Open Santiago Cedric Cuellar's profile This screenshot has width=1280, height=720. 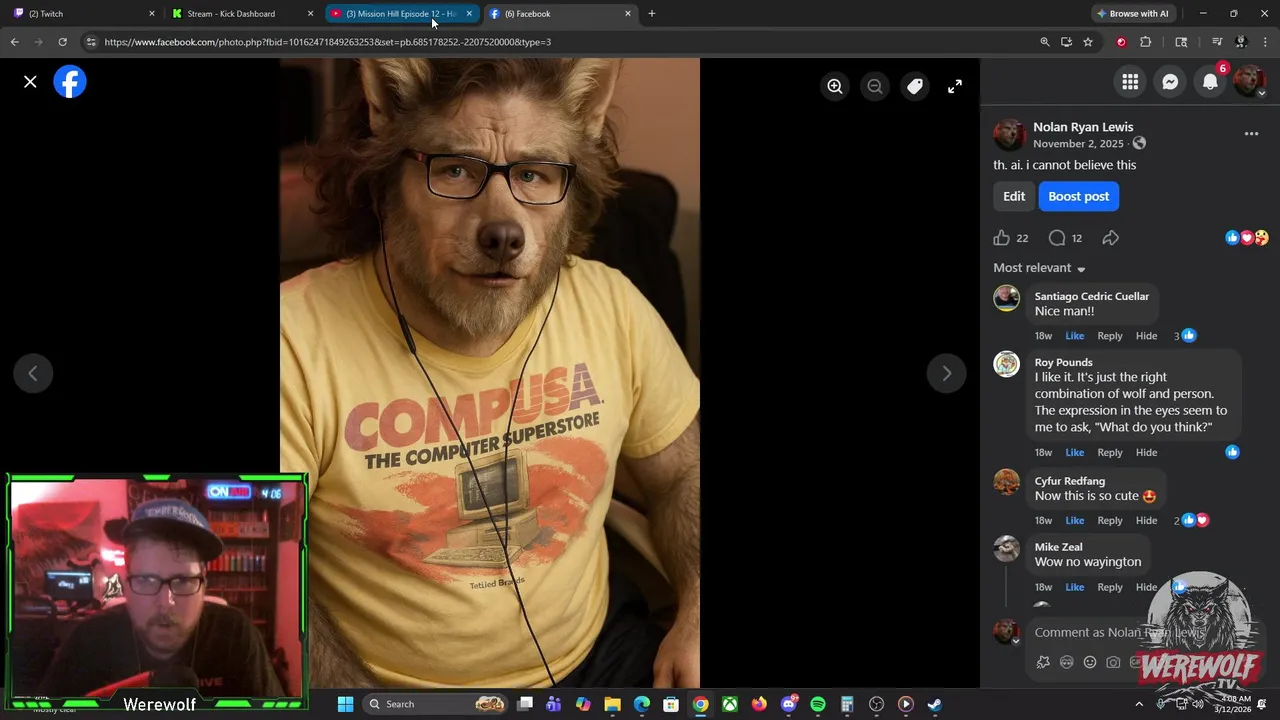coord(1092,296)
